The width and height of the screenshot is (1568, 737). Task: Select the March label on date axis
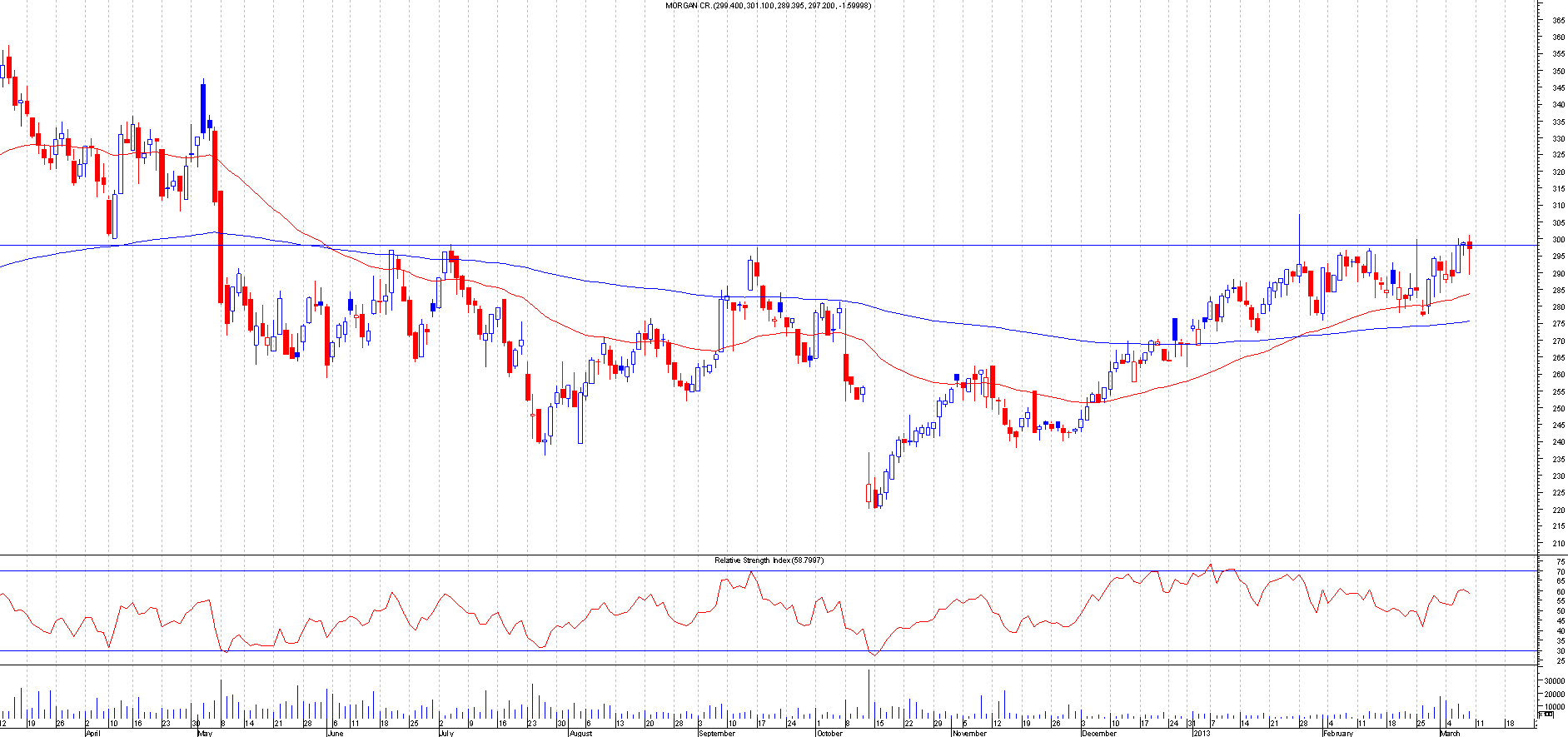[1450, 733]
